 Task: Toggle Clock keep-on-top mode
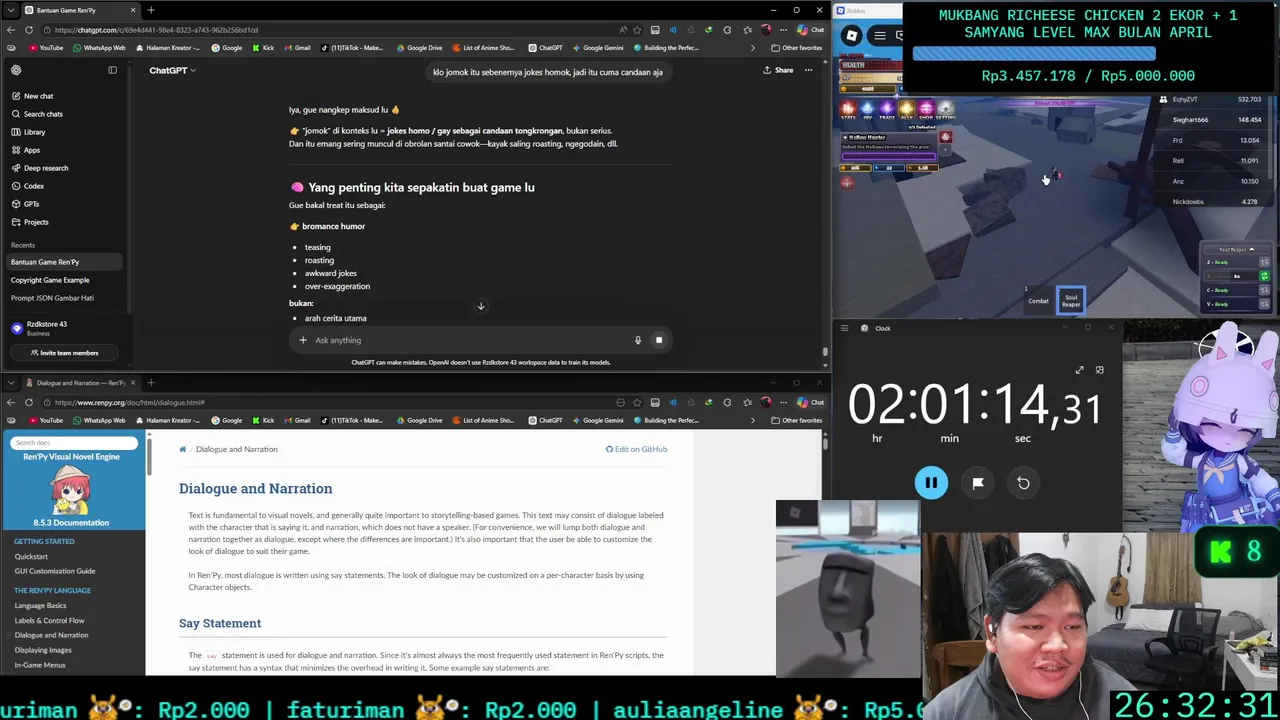click(1099, 370)
